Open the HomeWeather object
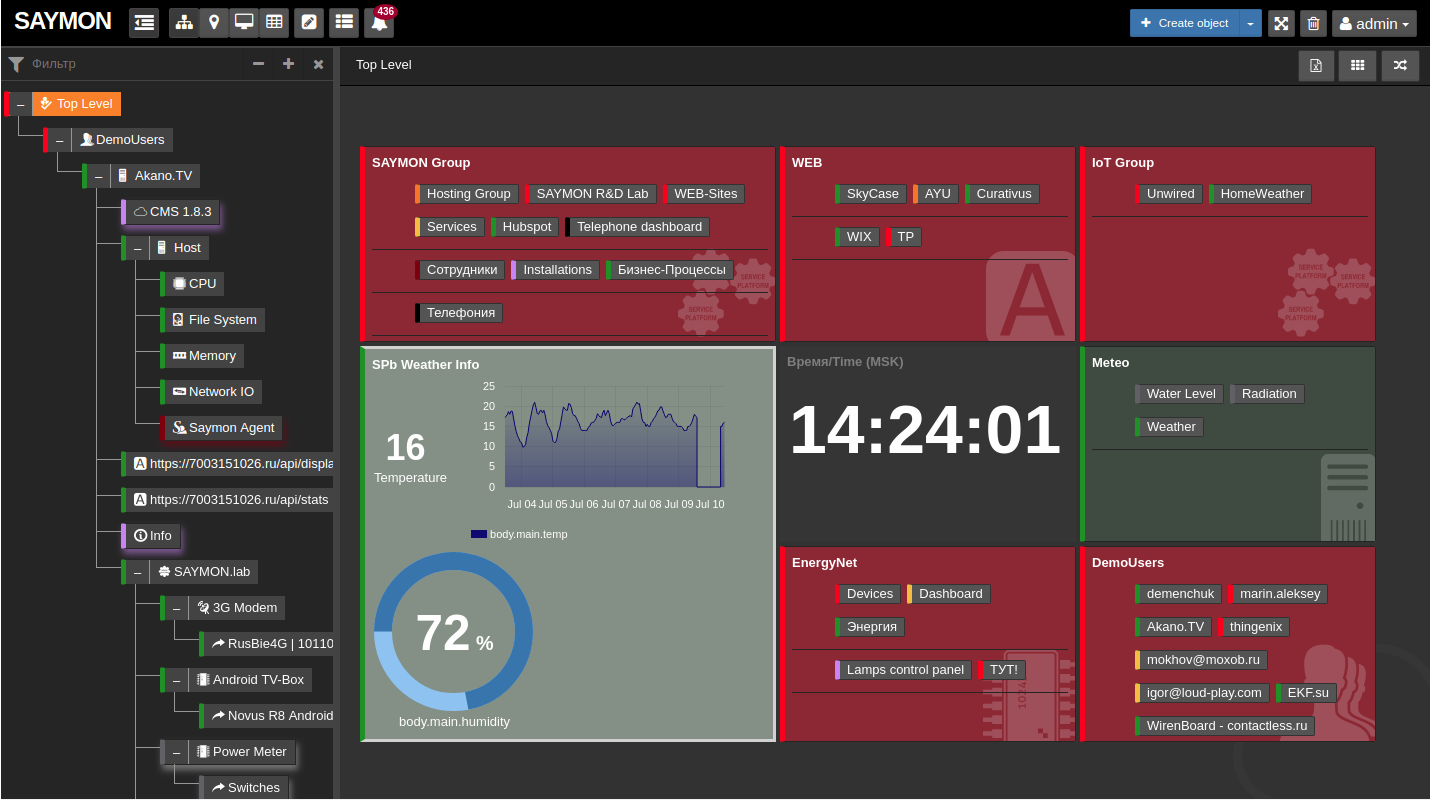Viewport: 1430px width, 800px height. [1261, 194]
